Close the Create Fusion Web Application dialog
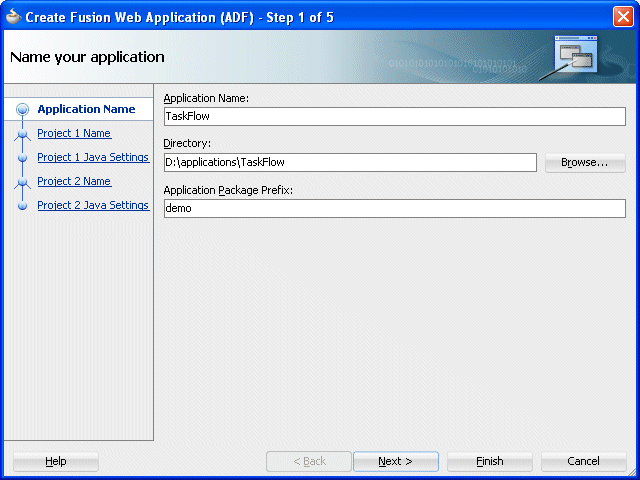 [x=623, y=17]
